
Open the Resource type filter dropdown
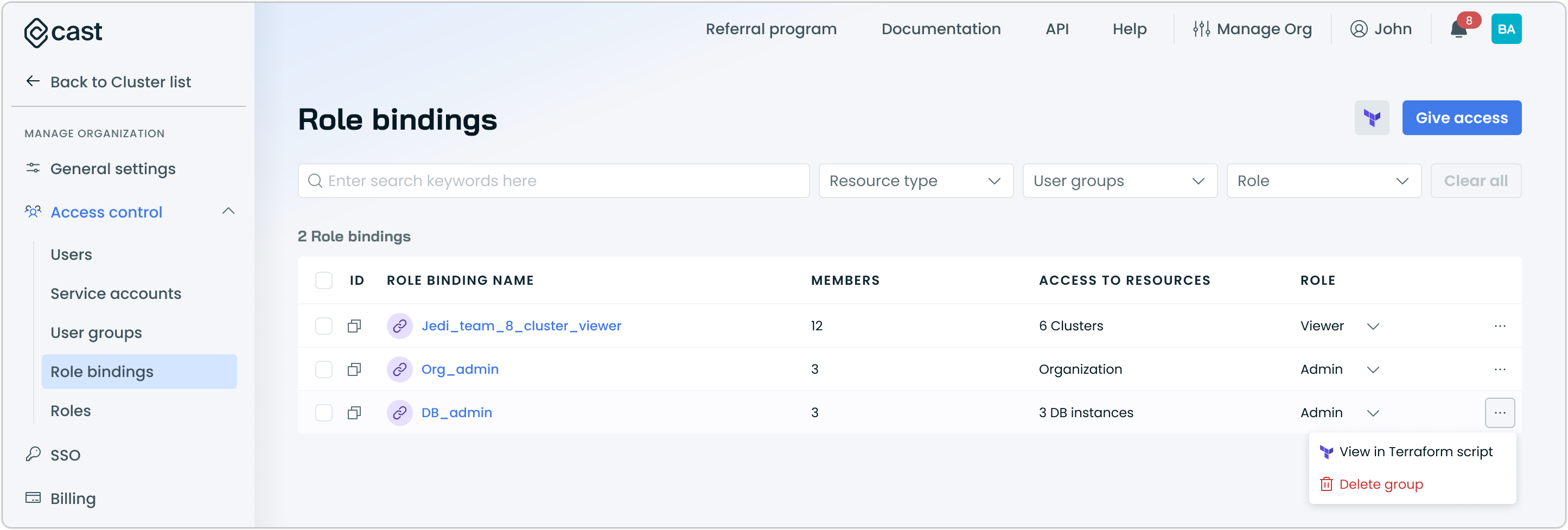coord(915,181)
